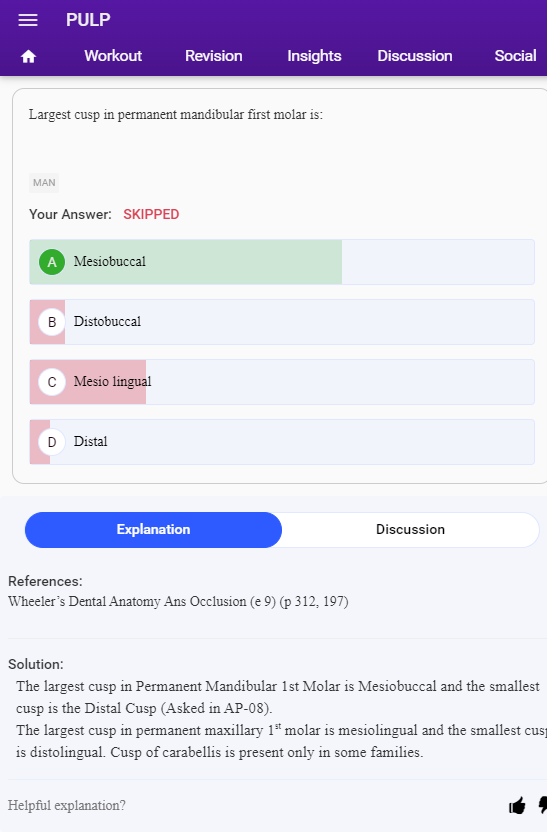Select the D option circle
The image size is (547, 832).
tap(52, 441)
